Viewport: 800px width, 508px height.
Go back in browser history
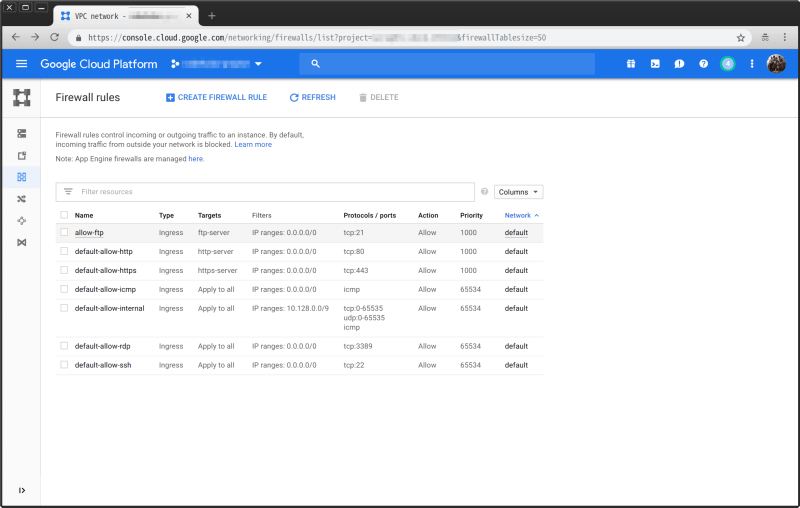tap(16, 37)
